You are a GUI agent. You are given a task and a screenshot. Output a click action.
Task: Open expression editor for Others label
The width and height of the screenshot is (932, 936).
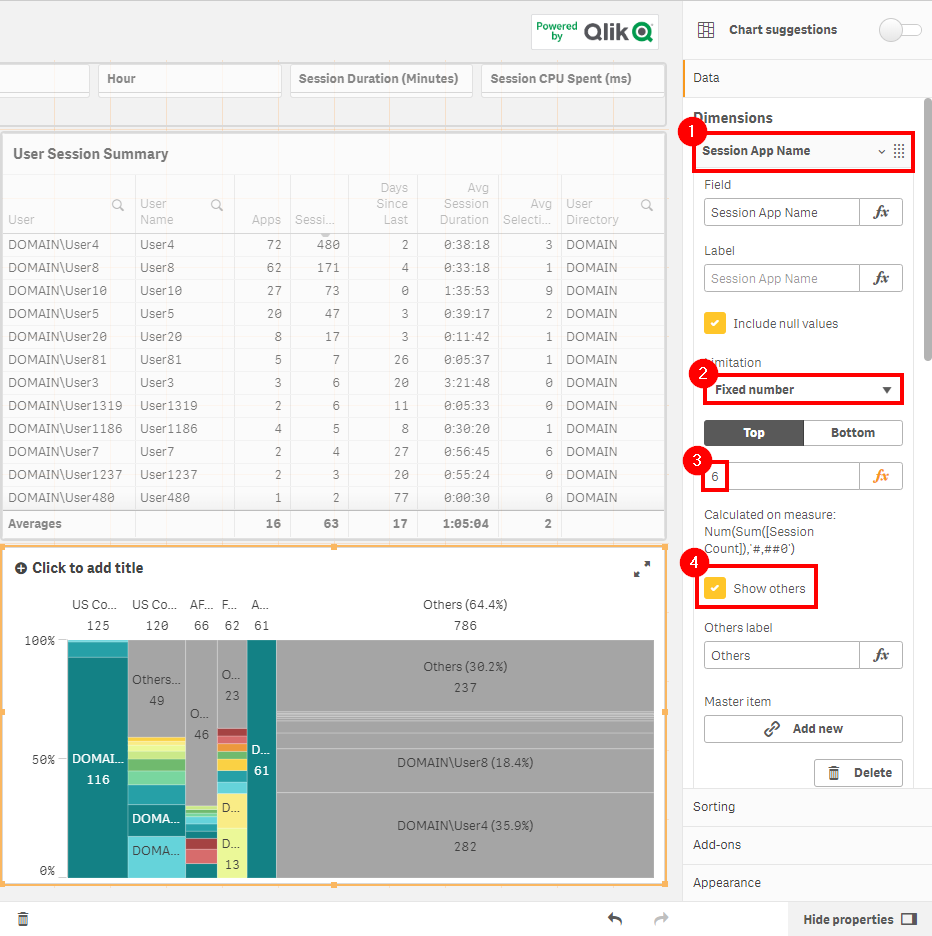[x=881, y=655]
